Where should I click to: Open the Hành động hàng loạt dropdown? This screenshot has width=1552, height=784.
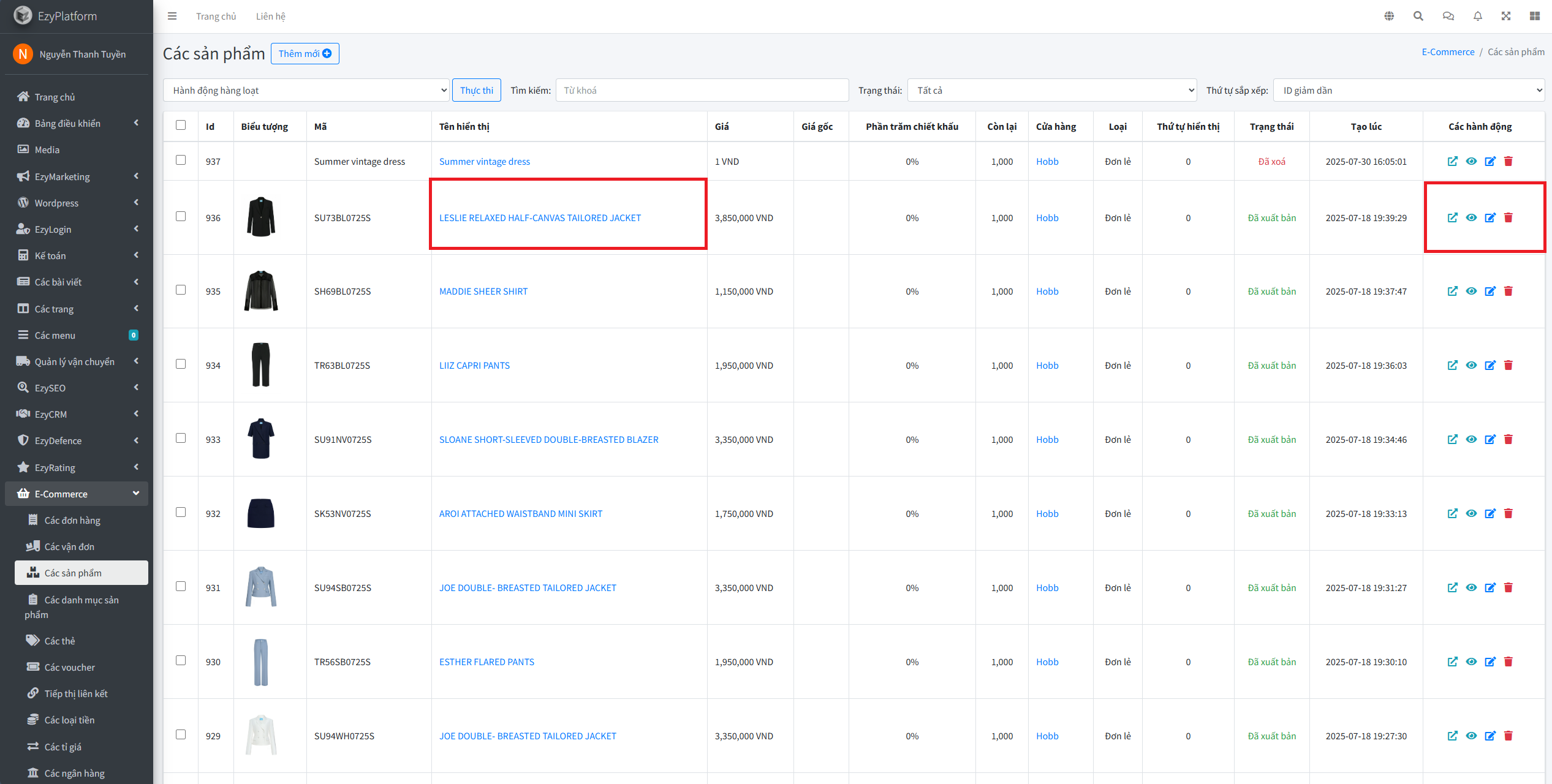pos(306,91)
